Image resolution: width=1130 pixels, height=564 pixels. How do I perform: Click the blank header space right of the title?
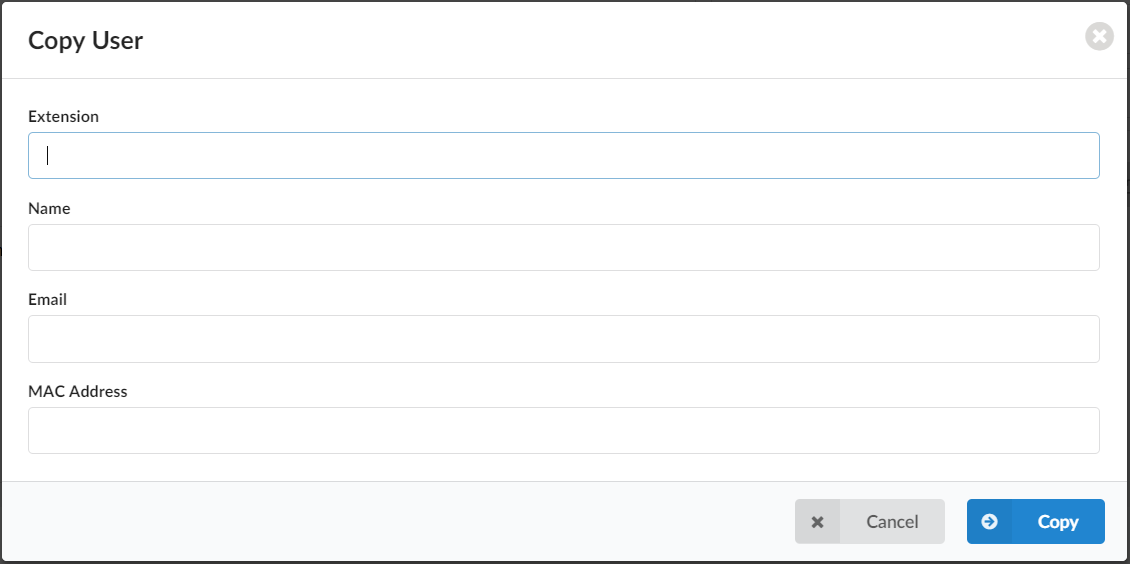pos(600,40)
